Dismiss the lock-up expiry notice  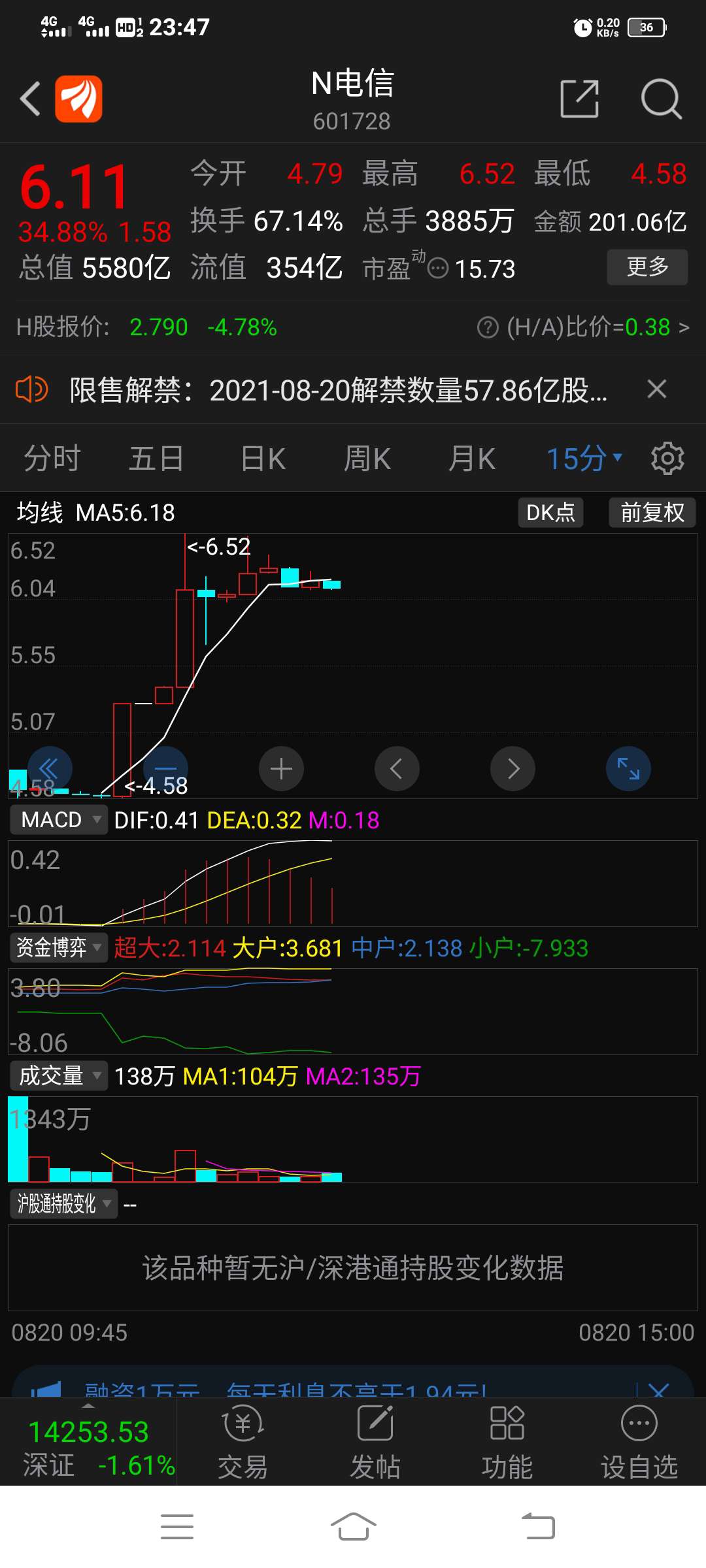click(657, 389)
